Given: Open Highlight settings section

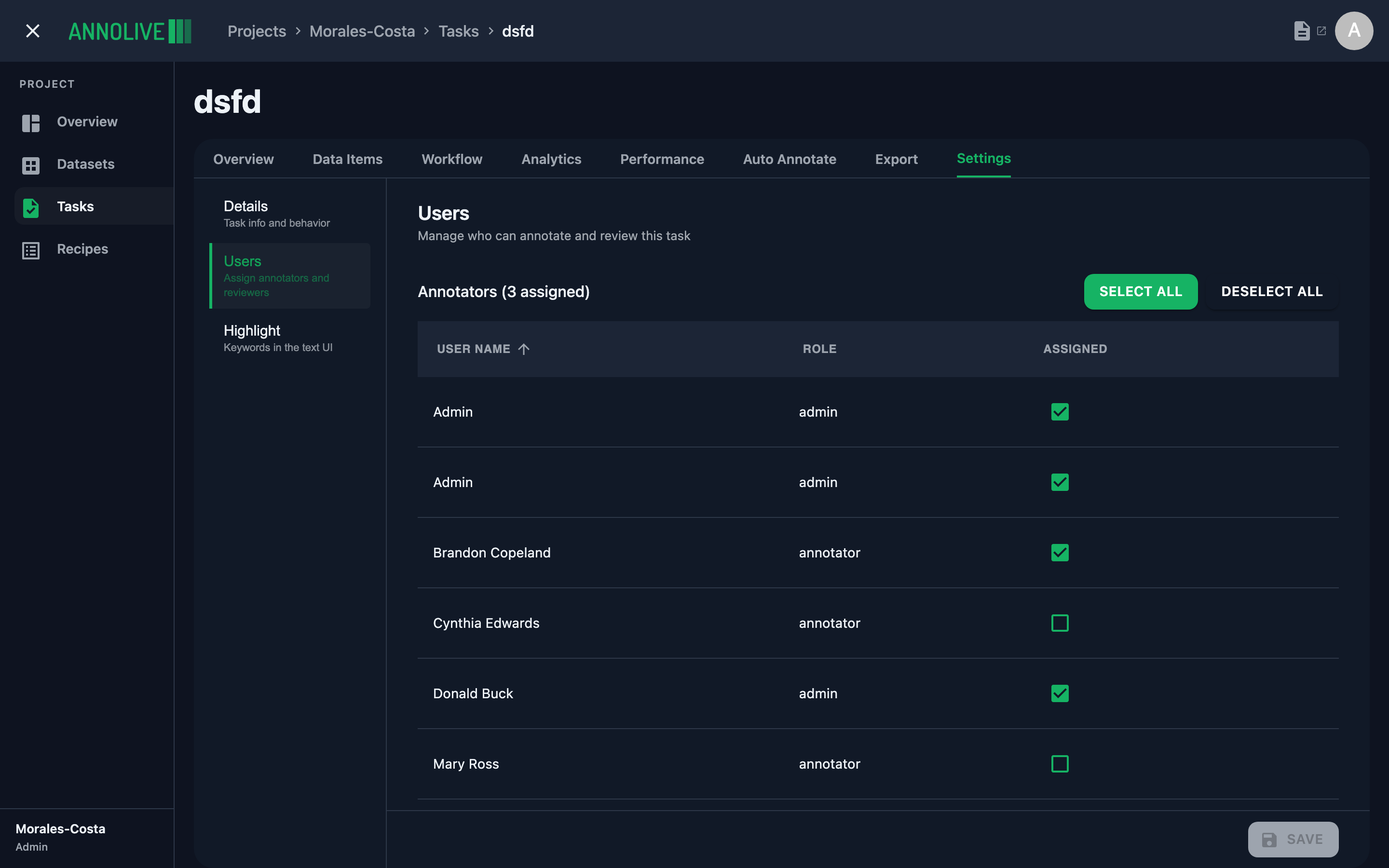Looking at the screenshot, I should pos(290,338).
